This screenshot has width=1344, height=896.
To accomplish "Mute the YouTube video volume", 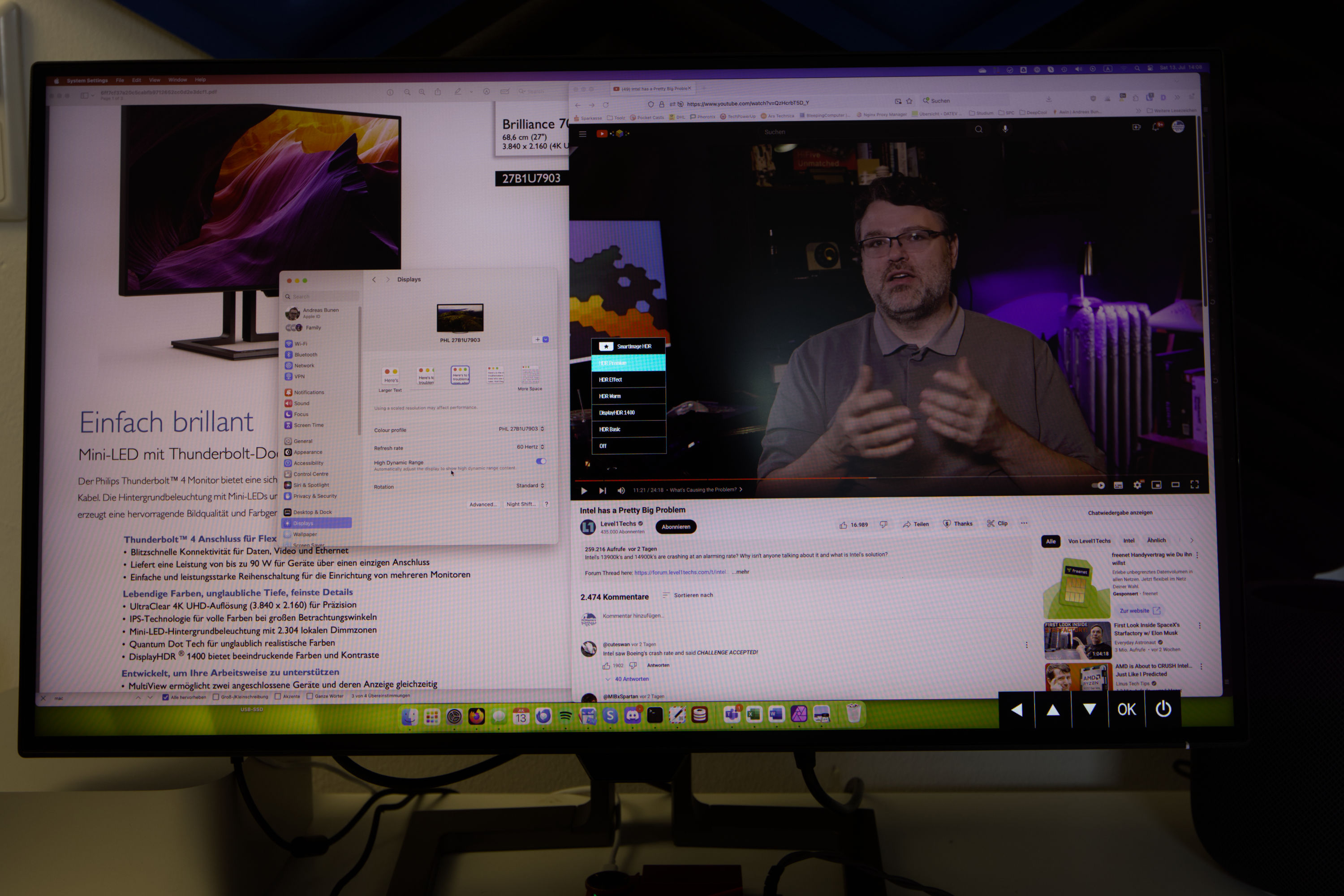I will pyautogui.click(x=621, y=490).
